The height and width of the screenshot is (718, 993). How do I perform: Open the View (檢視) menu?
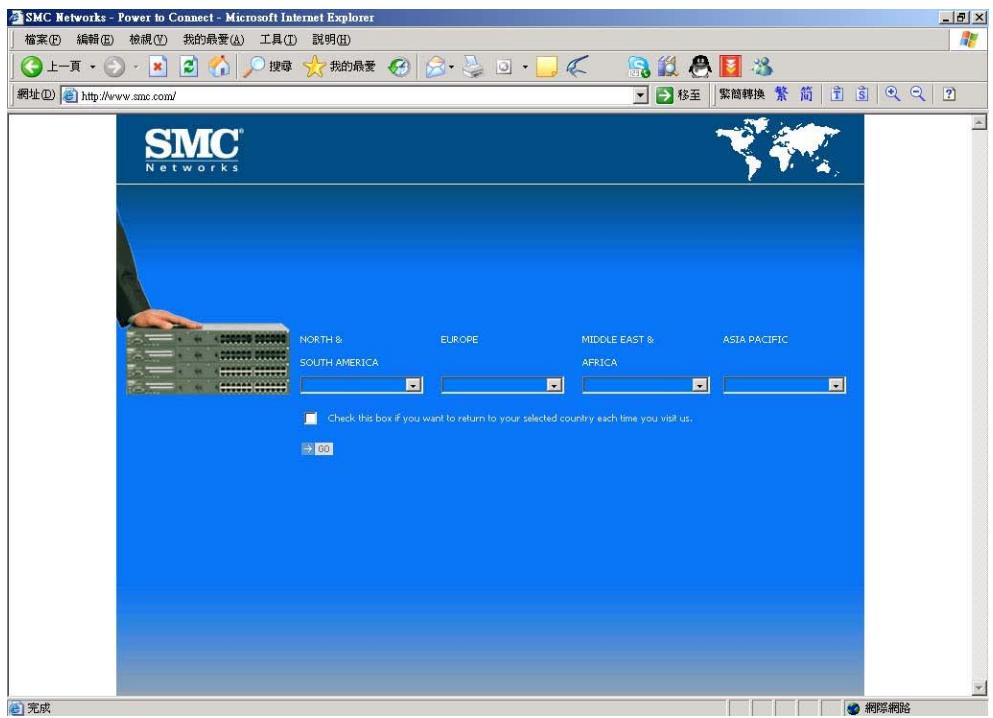148,40
